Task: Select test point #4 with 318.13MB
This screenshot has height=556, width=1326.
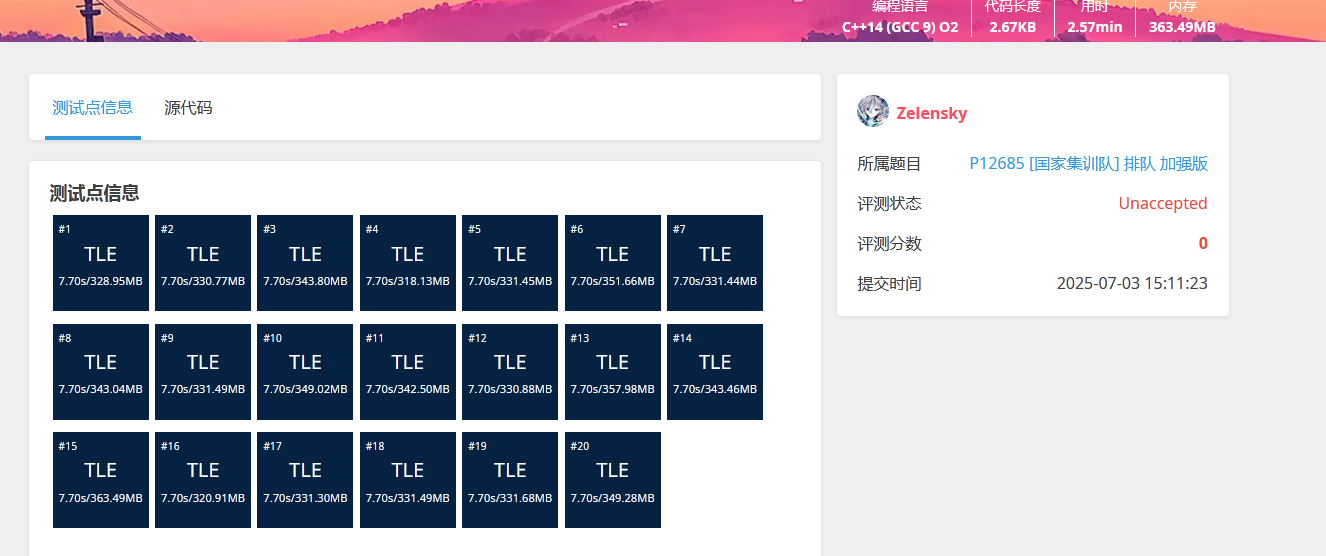Action: [408, 263]
